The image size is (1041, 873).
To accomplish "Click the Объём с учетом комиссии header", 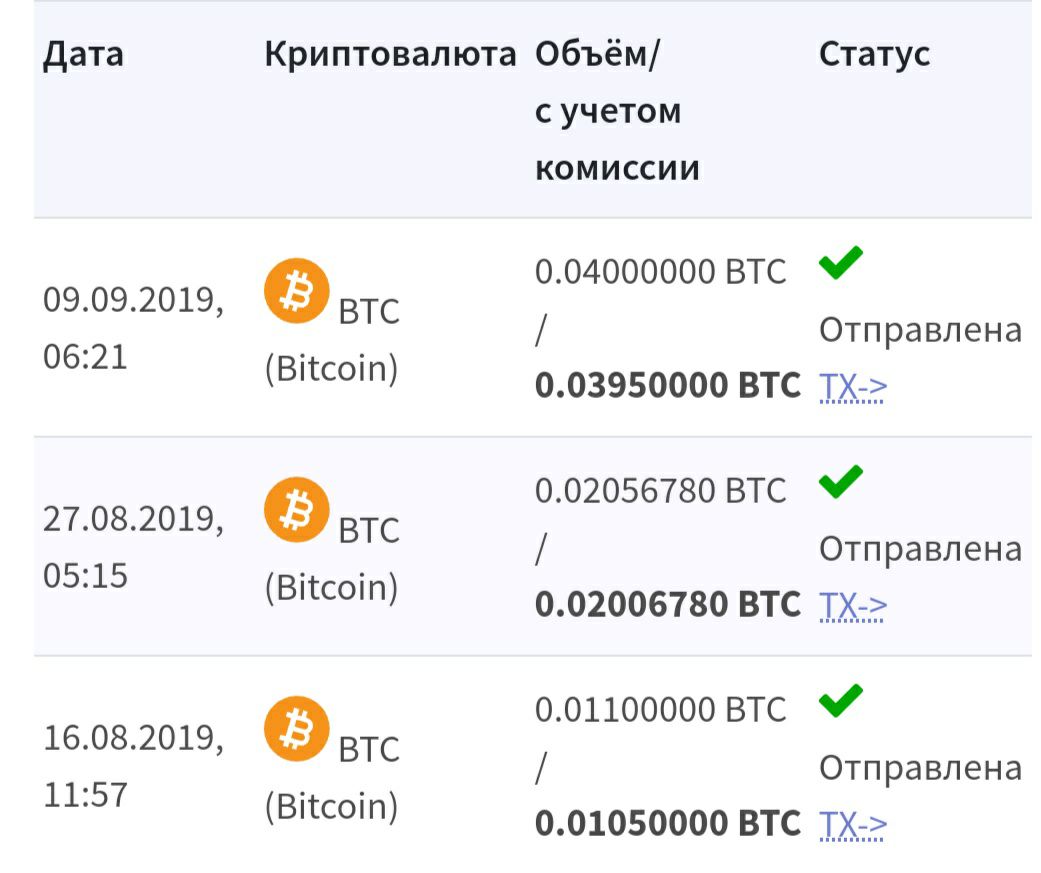I will click(x=617, y=111).
